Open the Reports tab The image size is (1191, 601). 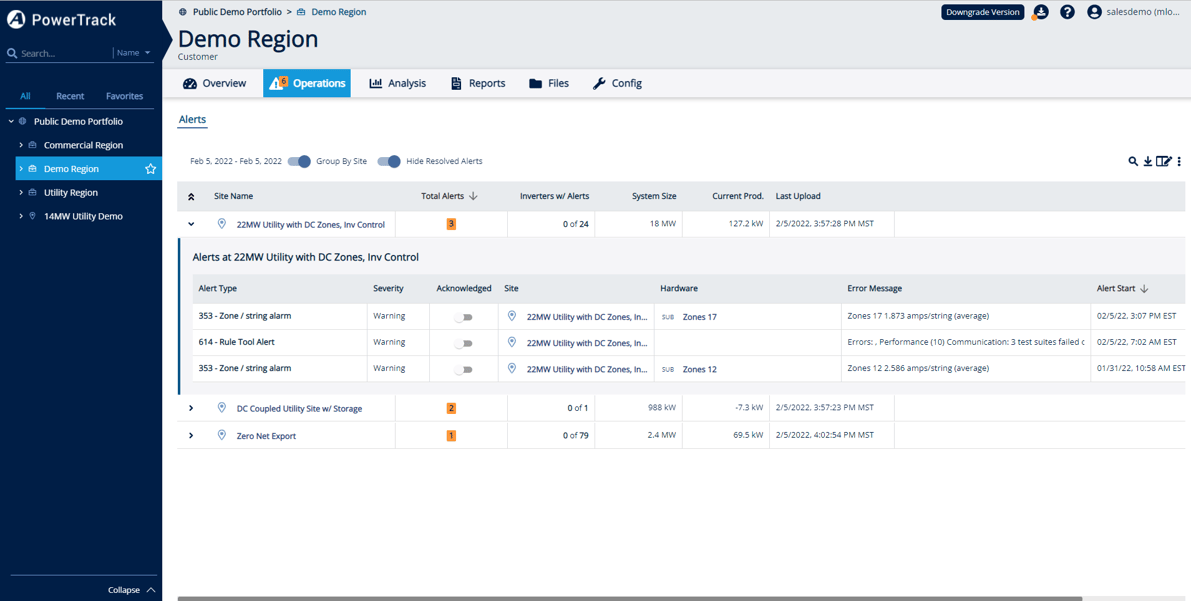click(478, 83)
